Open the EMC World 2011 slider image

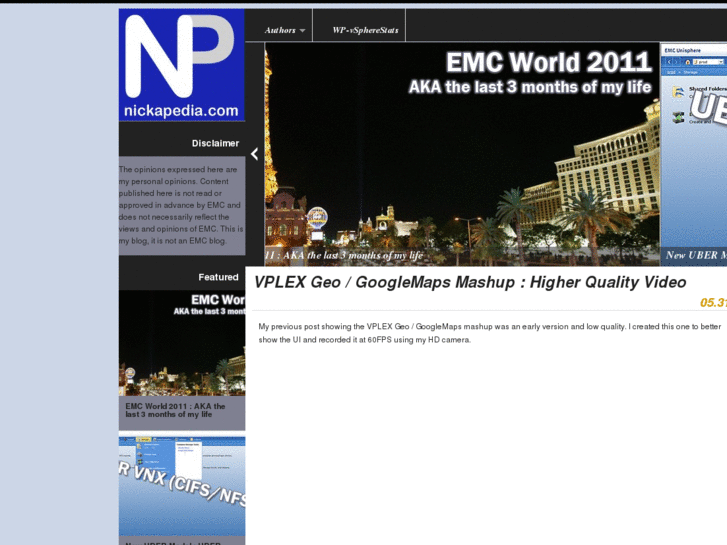462,154
